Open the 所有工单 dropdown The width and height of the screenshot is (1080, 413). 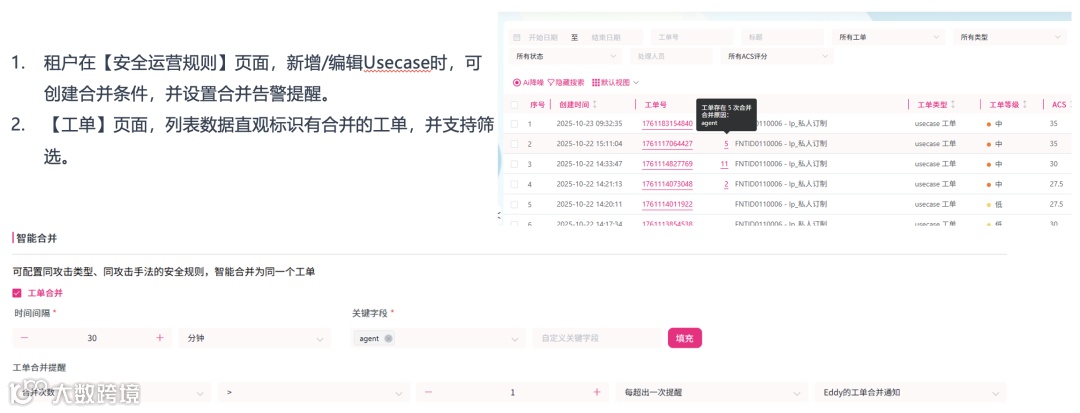[889, 37]
